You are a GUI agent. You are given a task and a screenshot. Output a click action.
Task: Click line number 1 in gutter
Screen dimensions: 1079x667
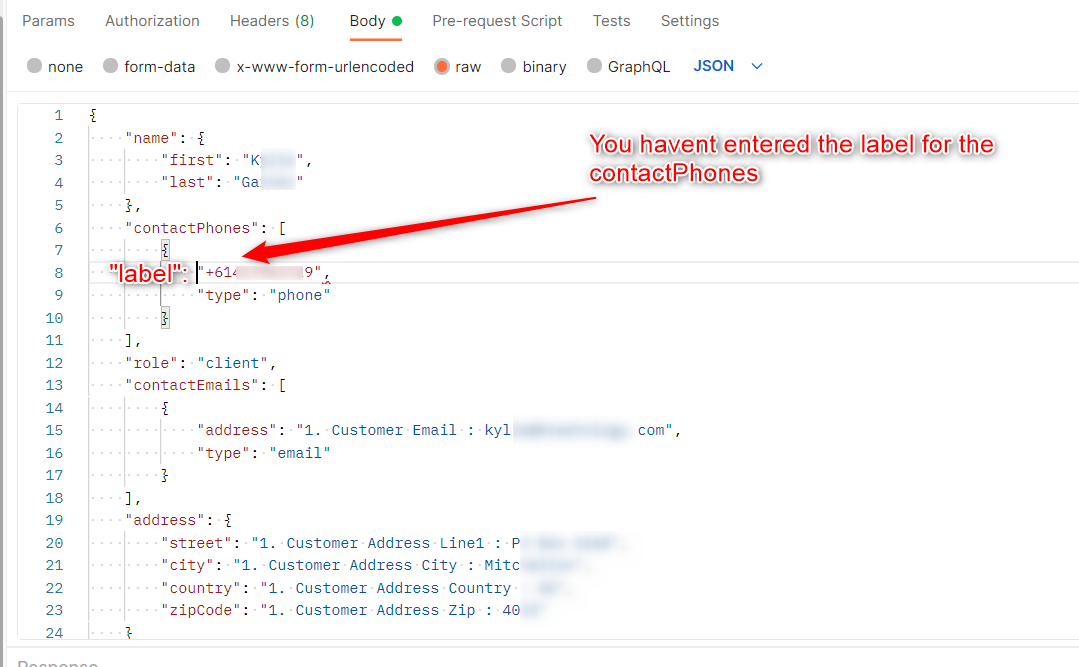click(x=58, y=115)
